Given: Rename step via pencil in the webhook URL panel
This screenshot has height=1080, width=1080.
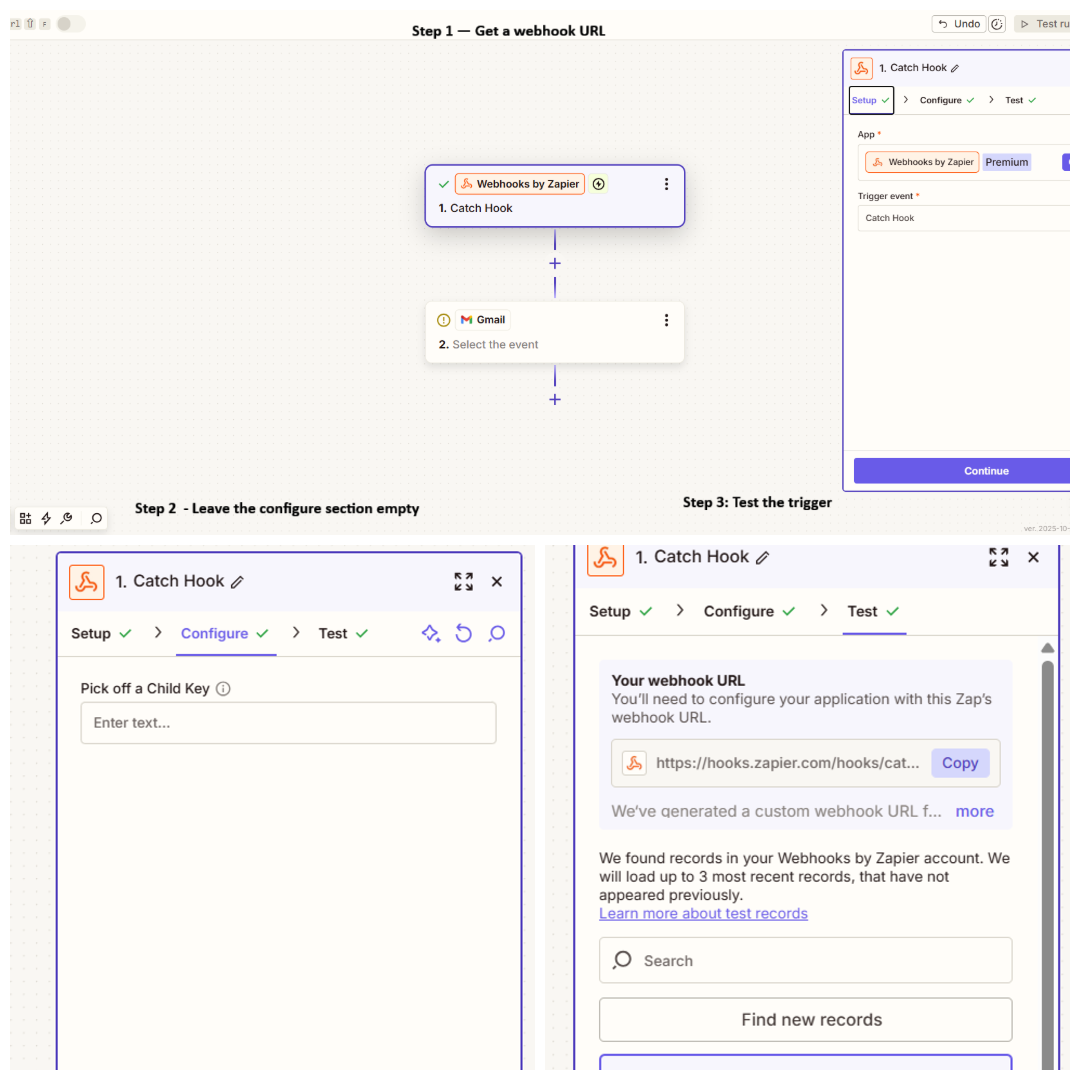Looking at the screenshot, I should pyautogui.click(x=762, y=557).
